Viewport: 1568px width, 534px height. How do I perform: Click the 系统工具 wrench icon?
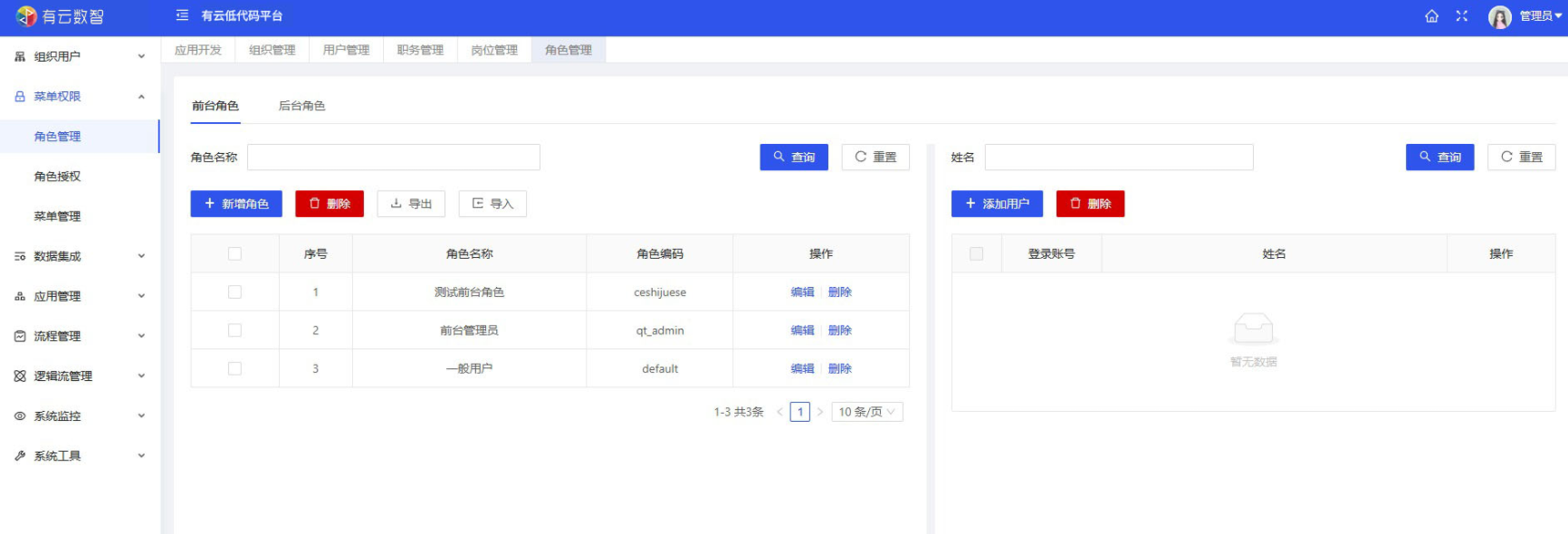click(20, 456)
